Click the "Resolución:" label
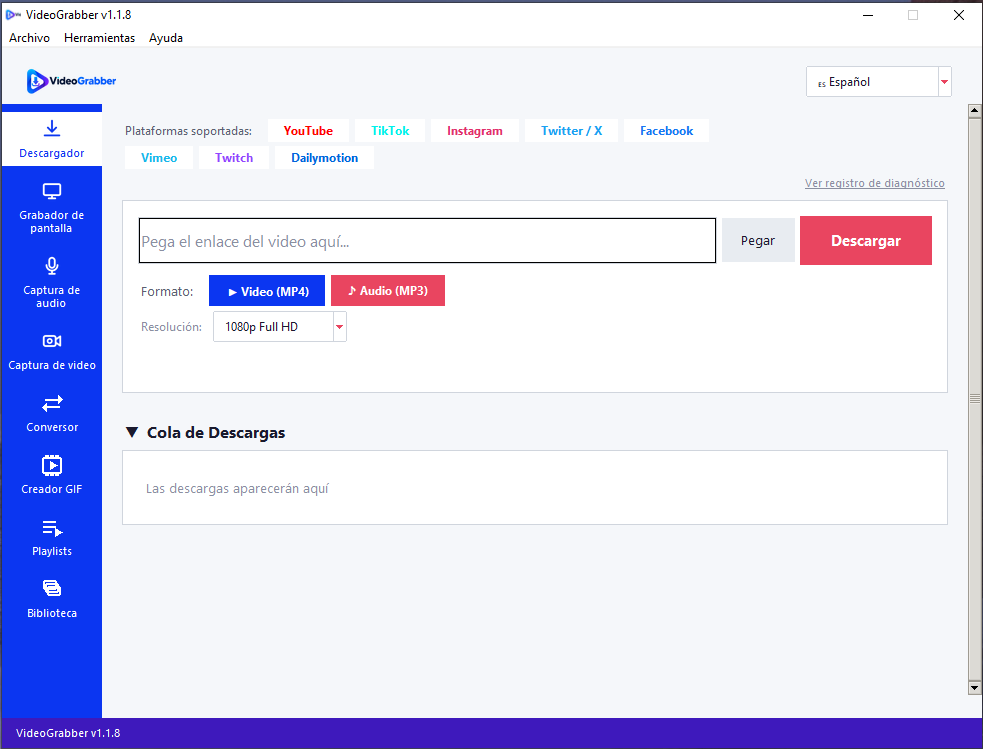The width and height of the screenshot is (983, 749). coord(171,327)
